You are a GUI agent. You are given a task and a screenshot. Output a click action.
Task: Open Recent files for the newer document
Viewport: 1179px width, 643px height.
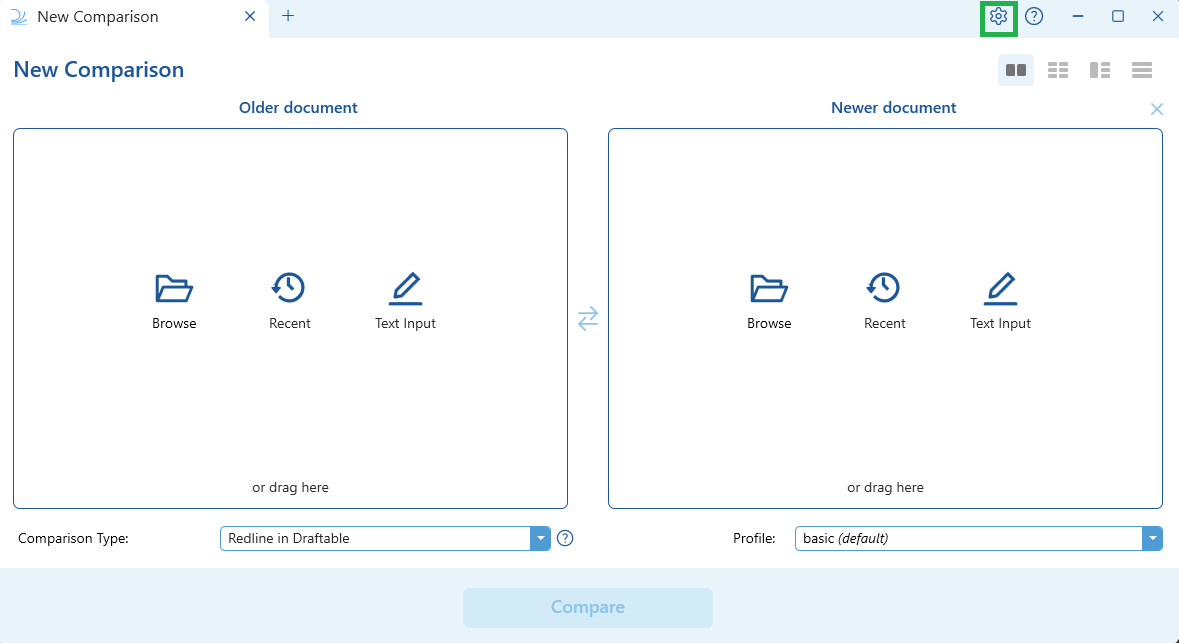click(884, 302)
